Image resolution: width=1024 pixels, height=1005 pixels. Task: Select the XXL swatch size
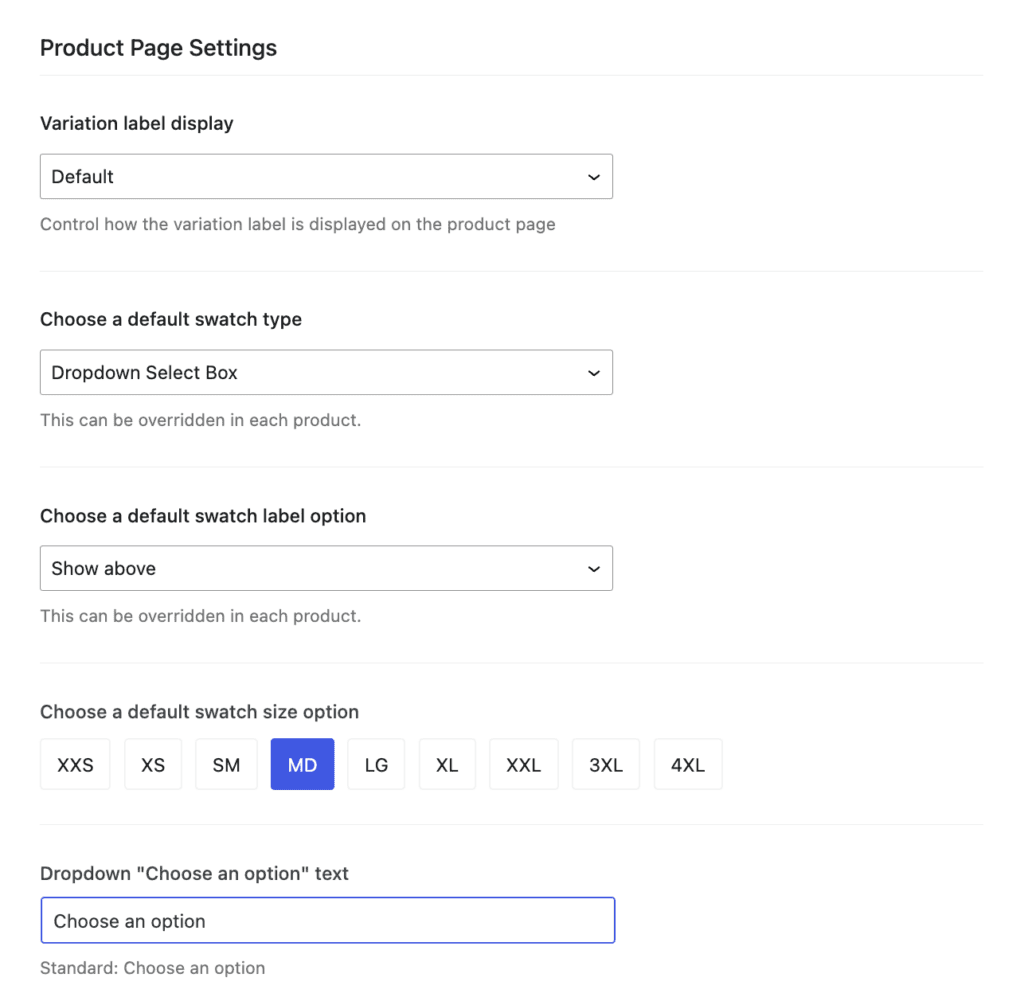click(523, 764)
